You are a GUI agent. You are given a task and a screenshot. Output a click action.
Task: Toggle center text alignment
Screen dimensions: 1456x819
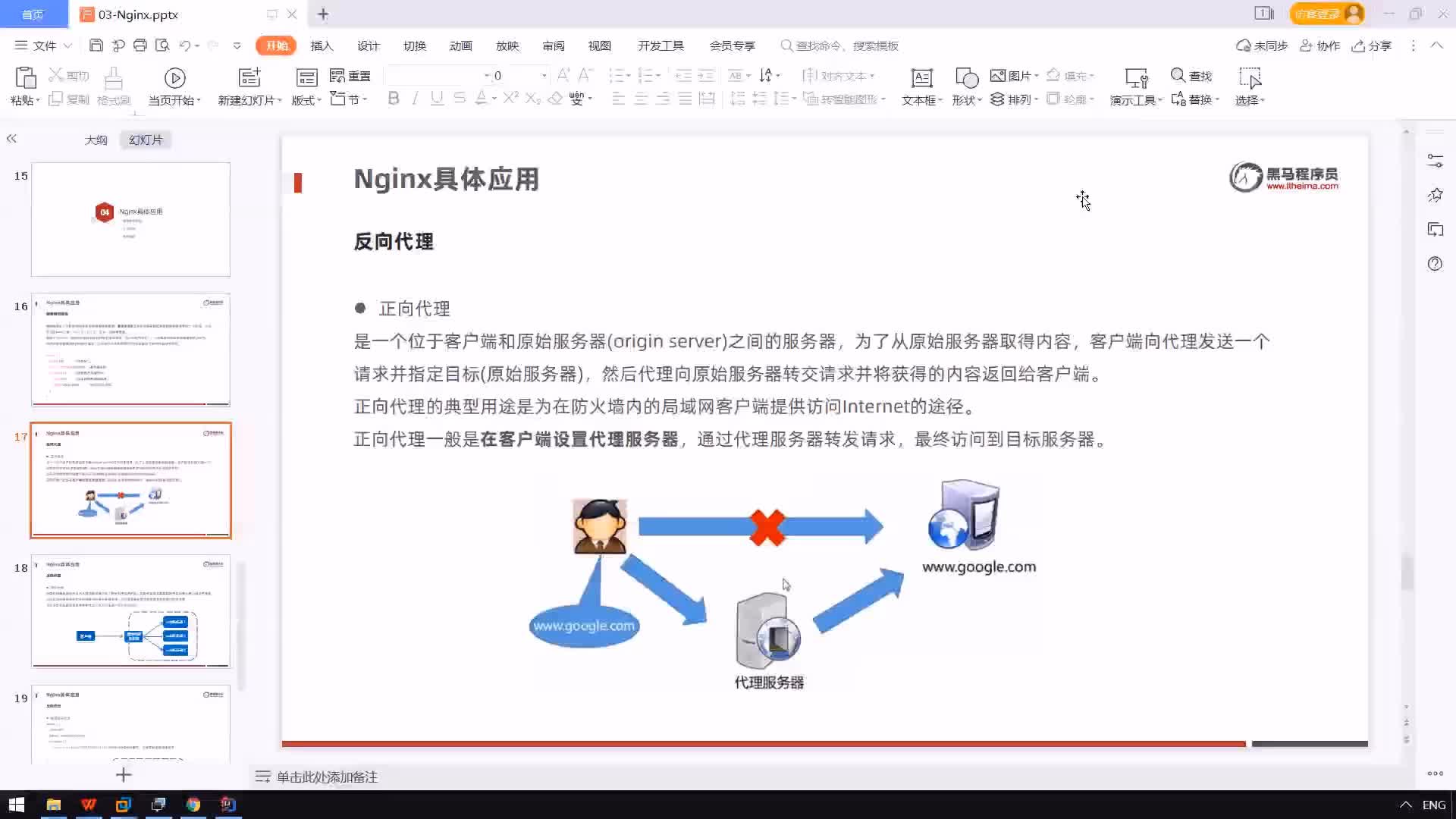[x=641, y=99]
